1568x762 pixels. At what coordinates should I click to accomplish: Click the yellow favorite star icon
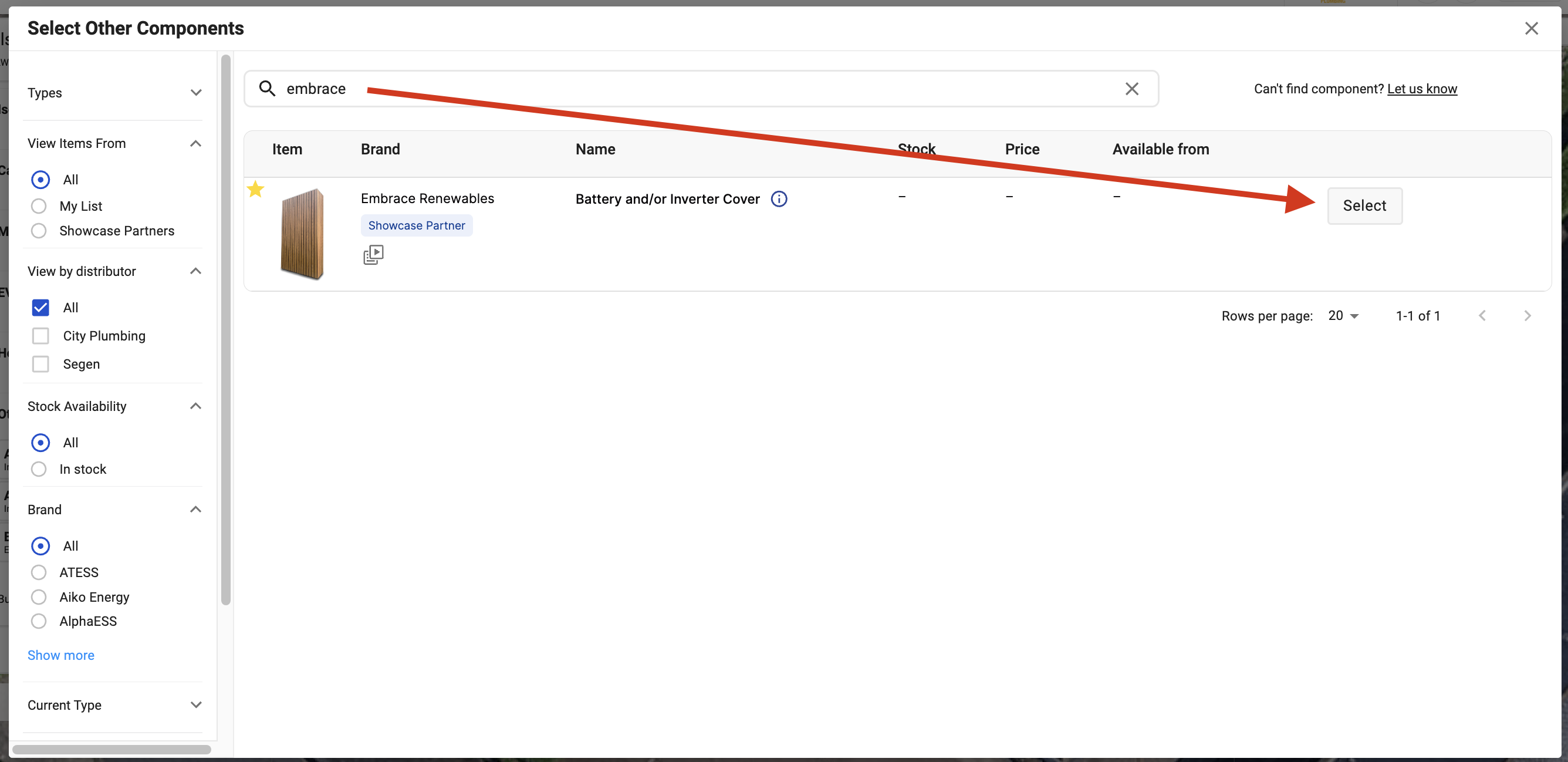pos(256,190)
